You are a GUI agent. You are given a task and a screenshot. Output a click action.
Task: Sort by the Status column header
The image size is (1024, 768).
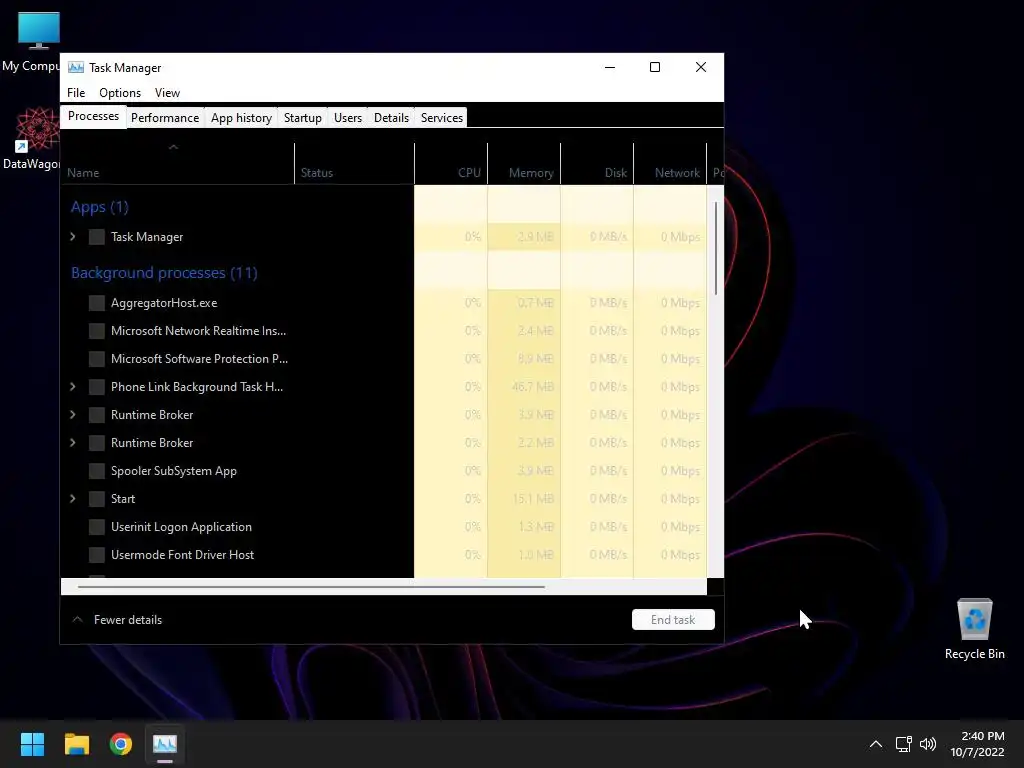point(354,163)
